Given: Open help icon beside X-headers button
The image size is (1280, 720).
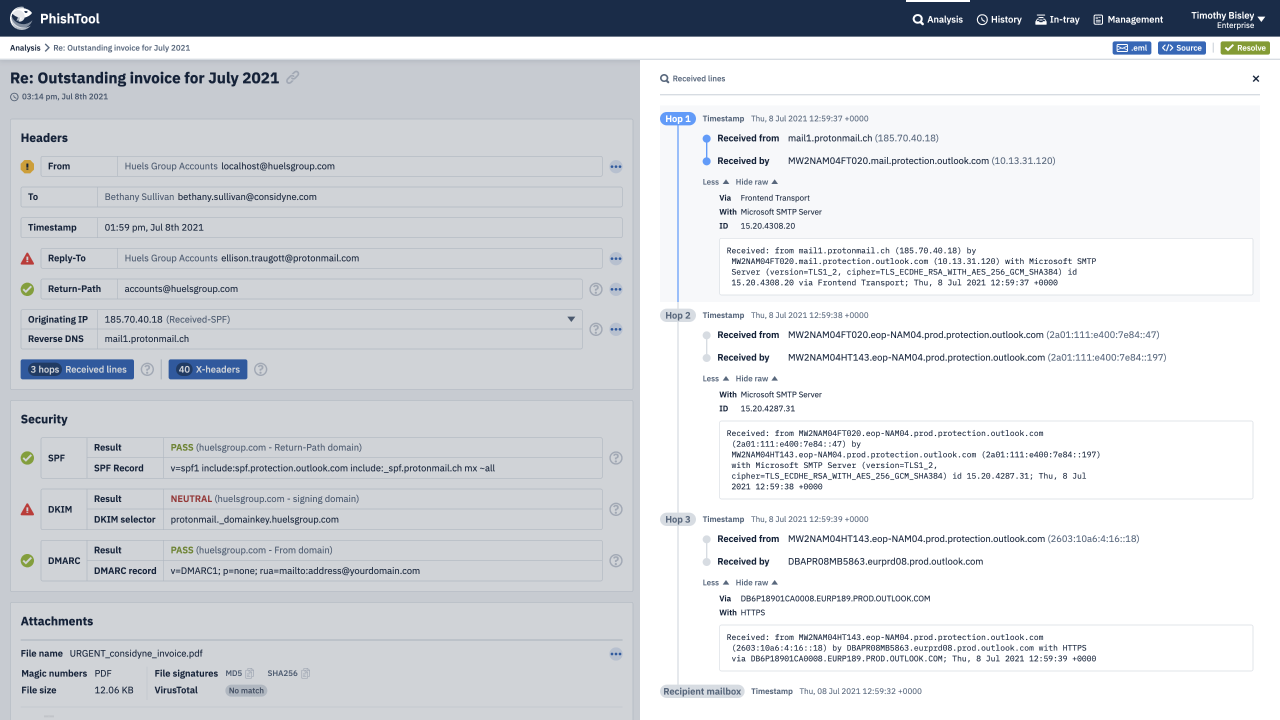Looking at the screenshot, I should point(261,369).
